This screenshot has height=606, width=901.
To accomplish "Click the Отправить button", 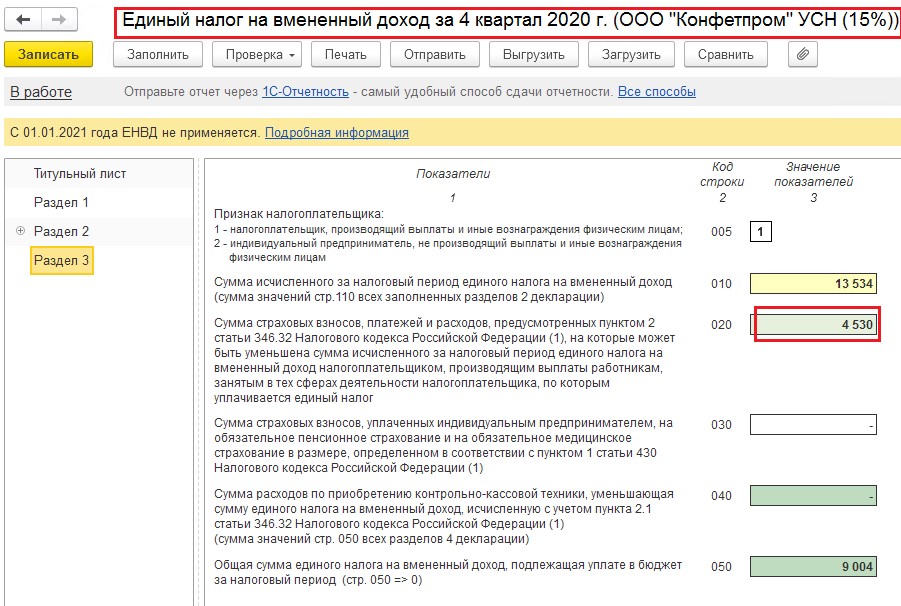I will tap(434, 55).
